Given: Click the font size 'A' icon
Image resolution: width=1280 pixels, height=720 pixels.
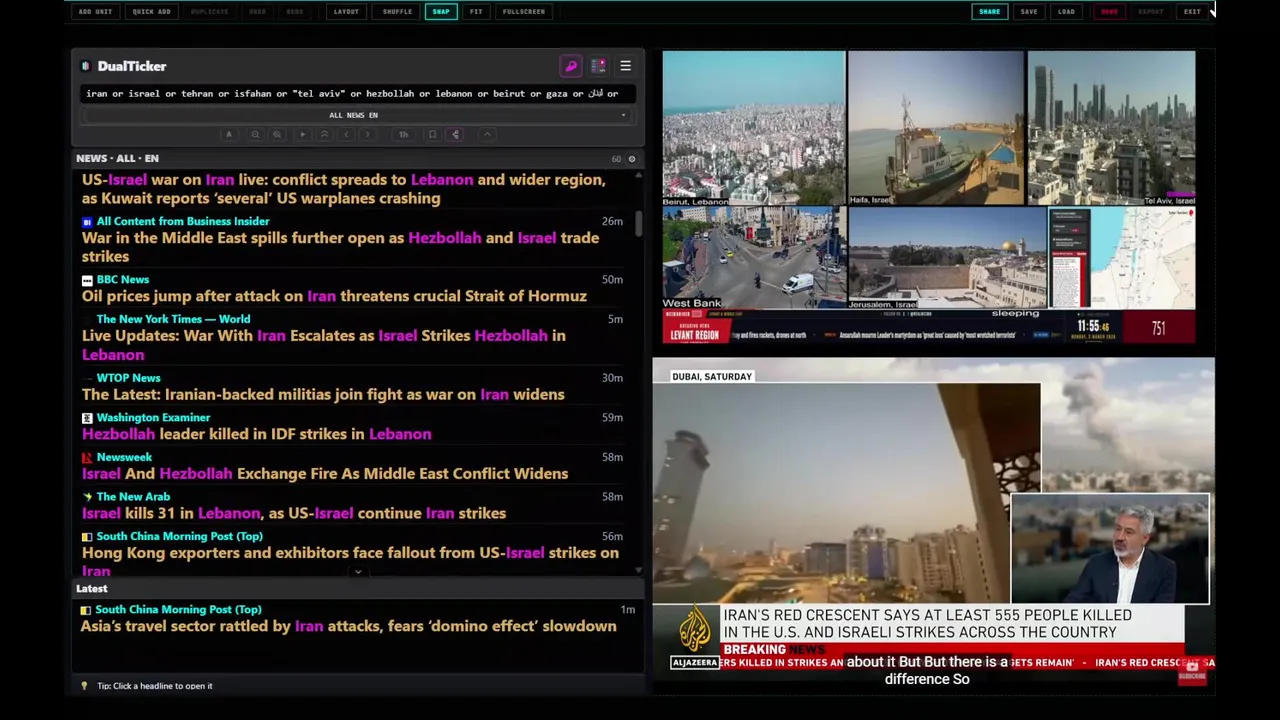Looking at the screenshot, I should click(x=229, y=134).
